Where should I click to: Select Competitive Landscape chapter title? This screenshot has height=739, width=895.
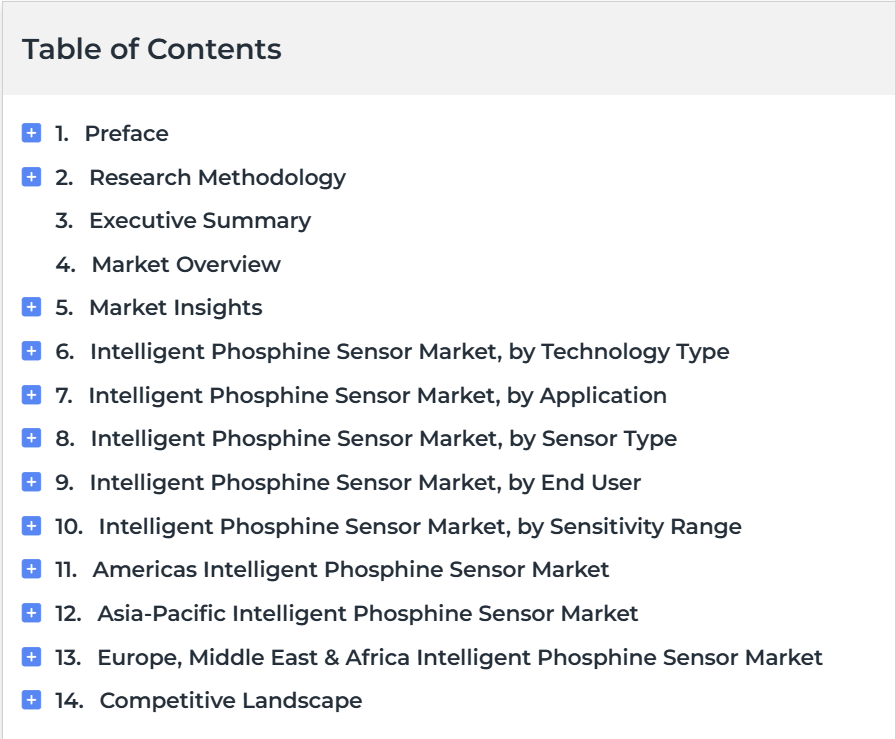(231, 701)
